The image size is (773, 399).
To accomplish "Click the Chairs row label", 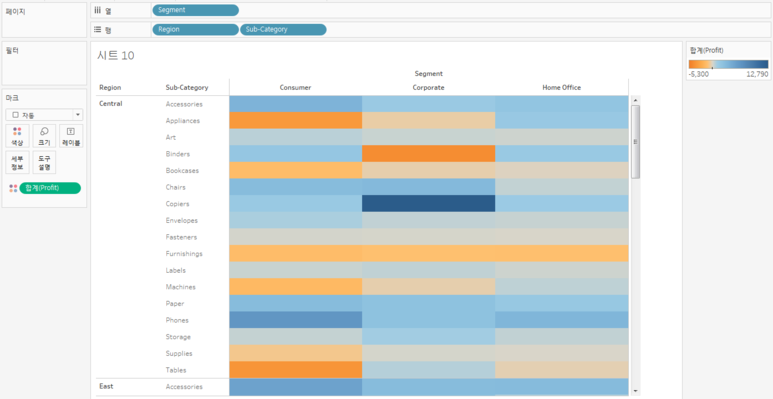I will [176, 187].
